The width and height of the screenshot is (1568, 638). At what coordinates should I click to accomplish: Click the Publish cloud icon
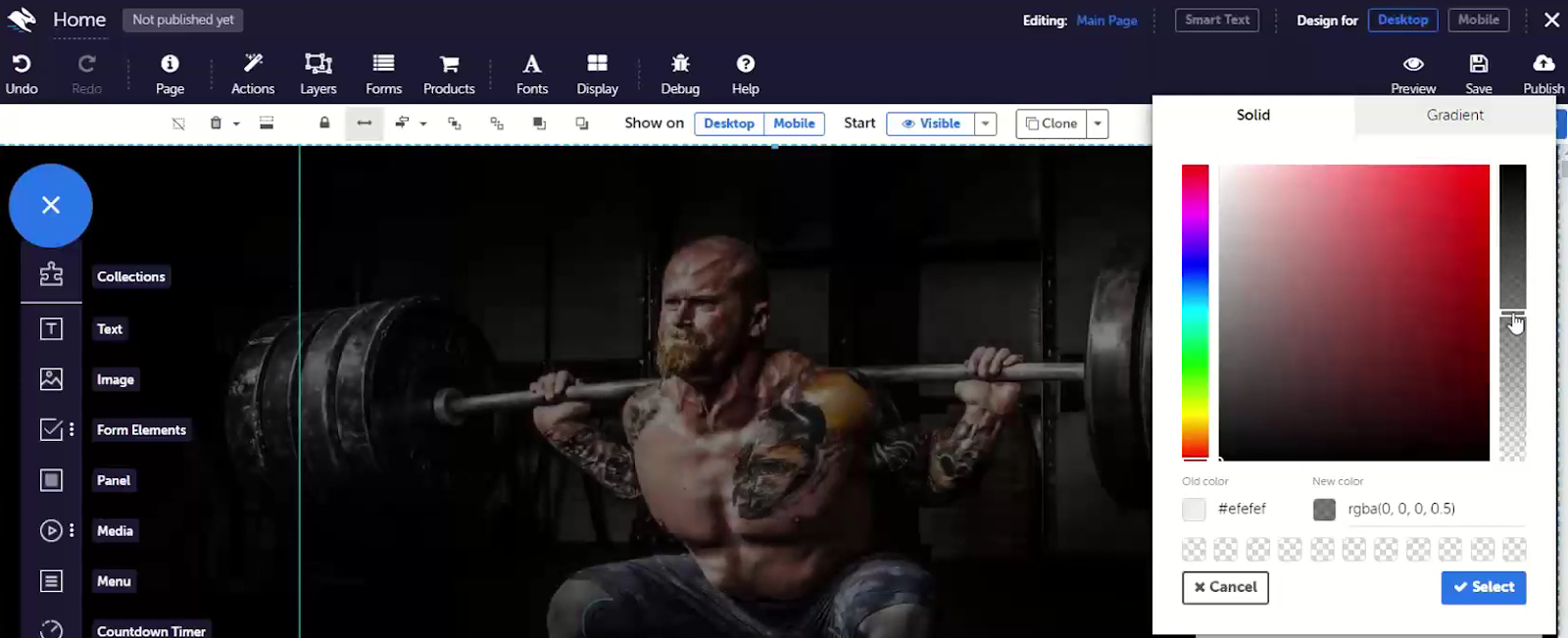tap(1543, 64)
